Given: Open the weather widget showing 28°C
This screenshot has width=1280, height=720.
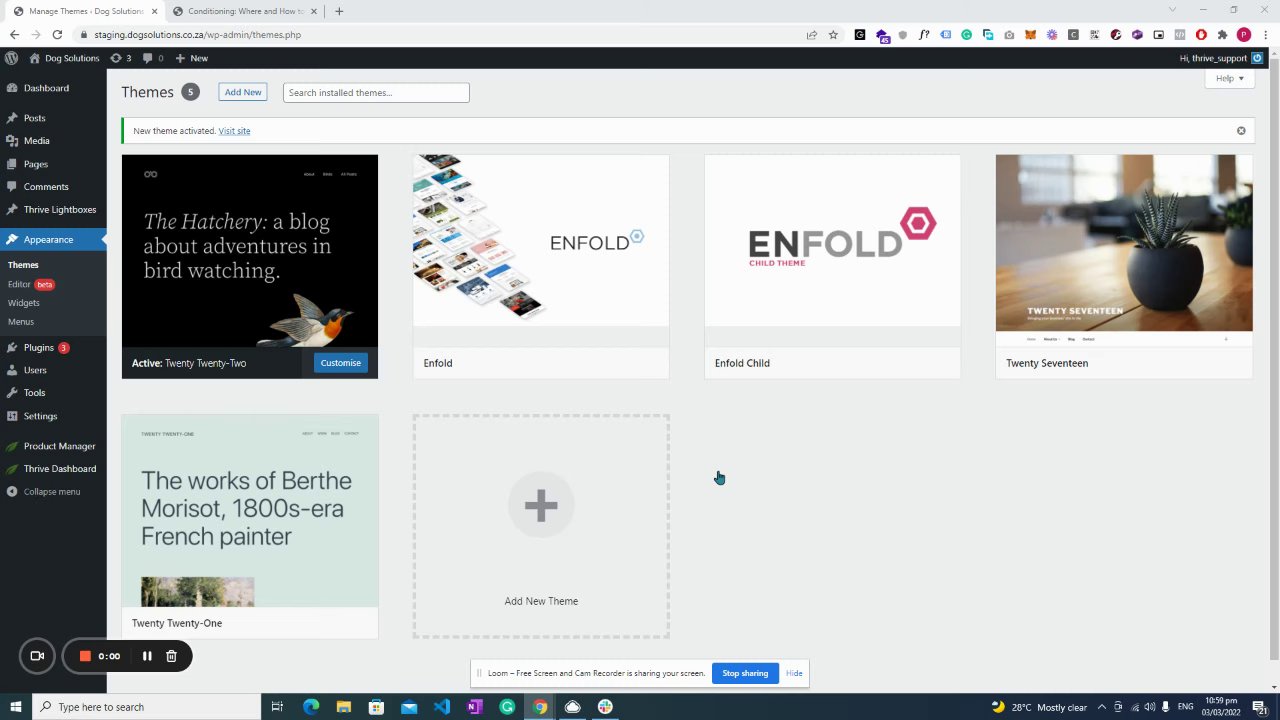Looking at the screenshot, I should pos(1039,707).
